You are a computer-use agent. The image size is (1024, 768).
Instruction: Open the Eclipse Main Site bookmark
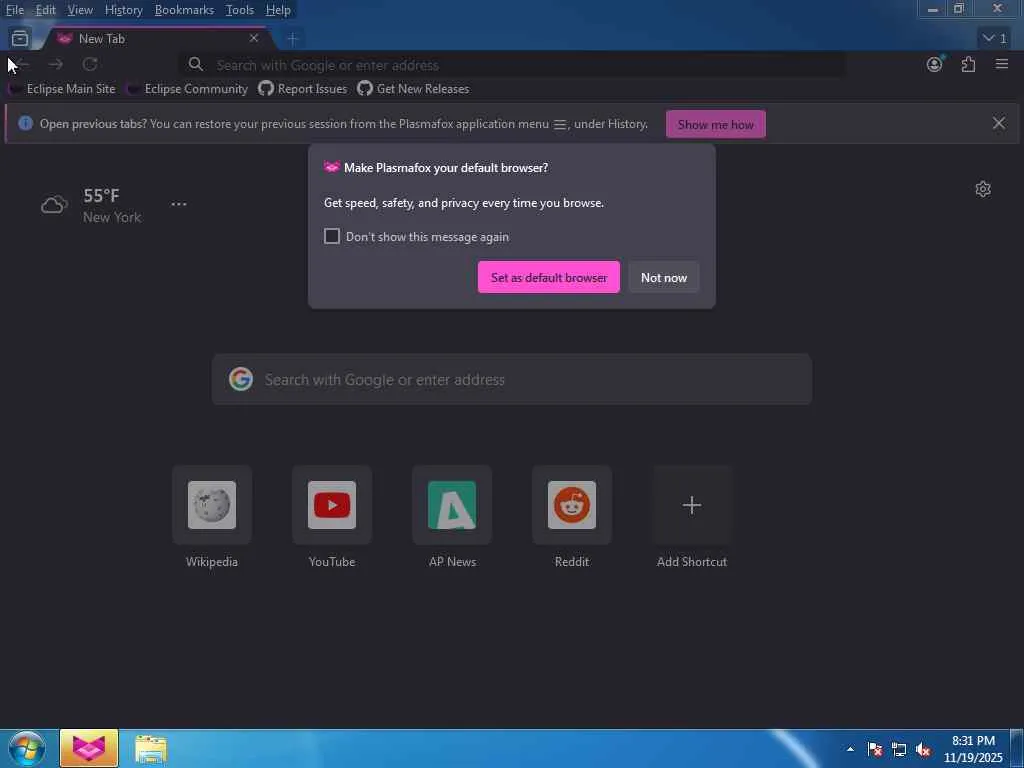[63, 89]
